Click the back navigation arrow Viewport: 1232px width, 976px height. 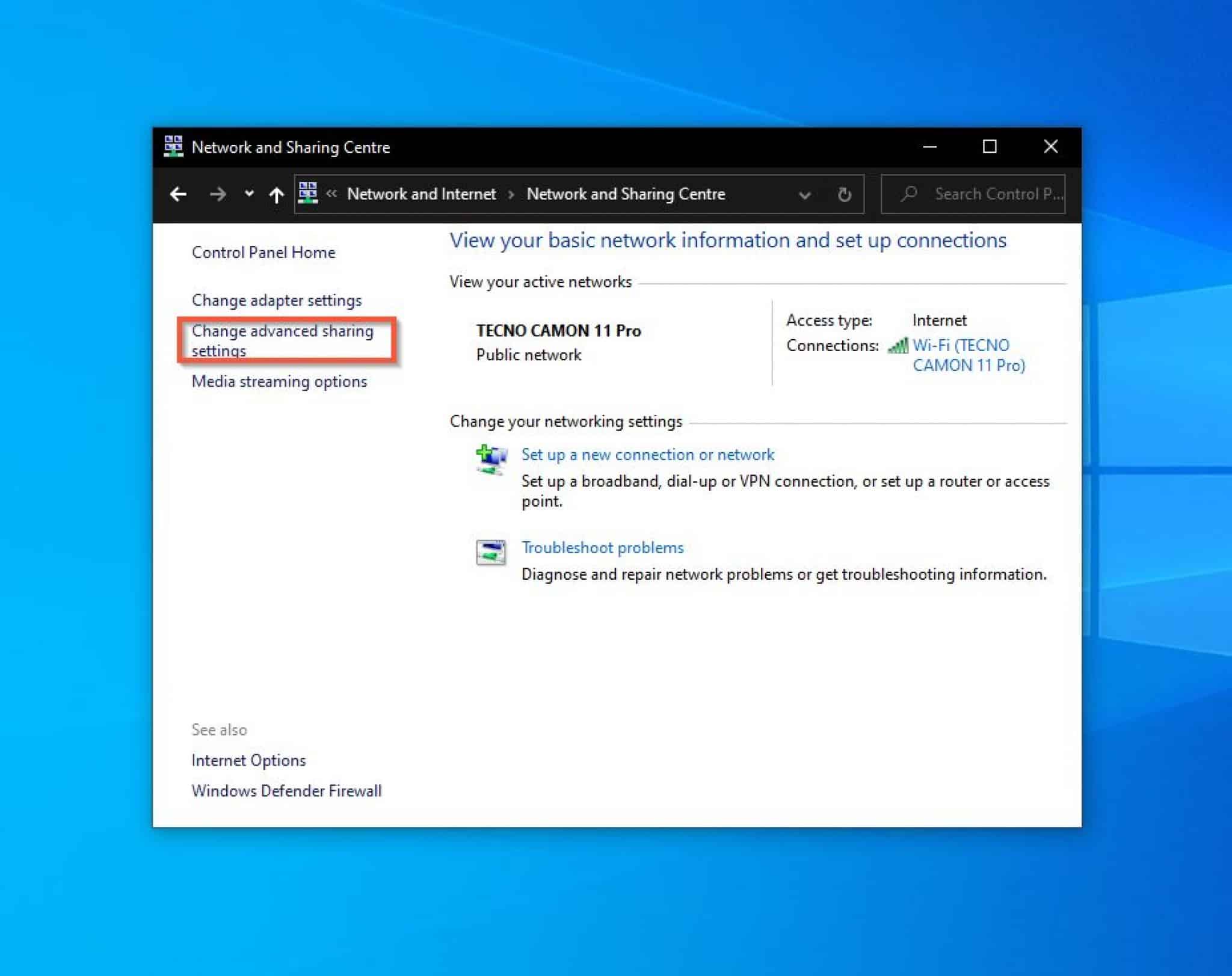tap(178, 194)
